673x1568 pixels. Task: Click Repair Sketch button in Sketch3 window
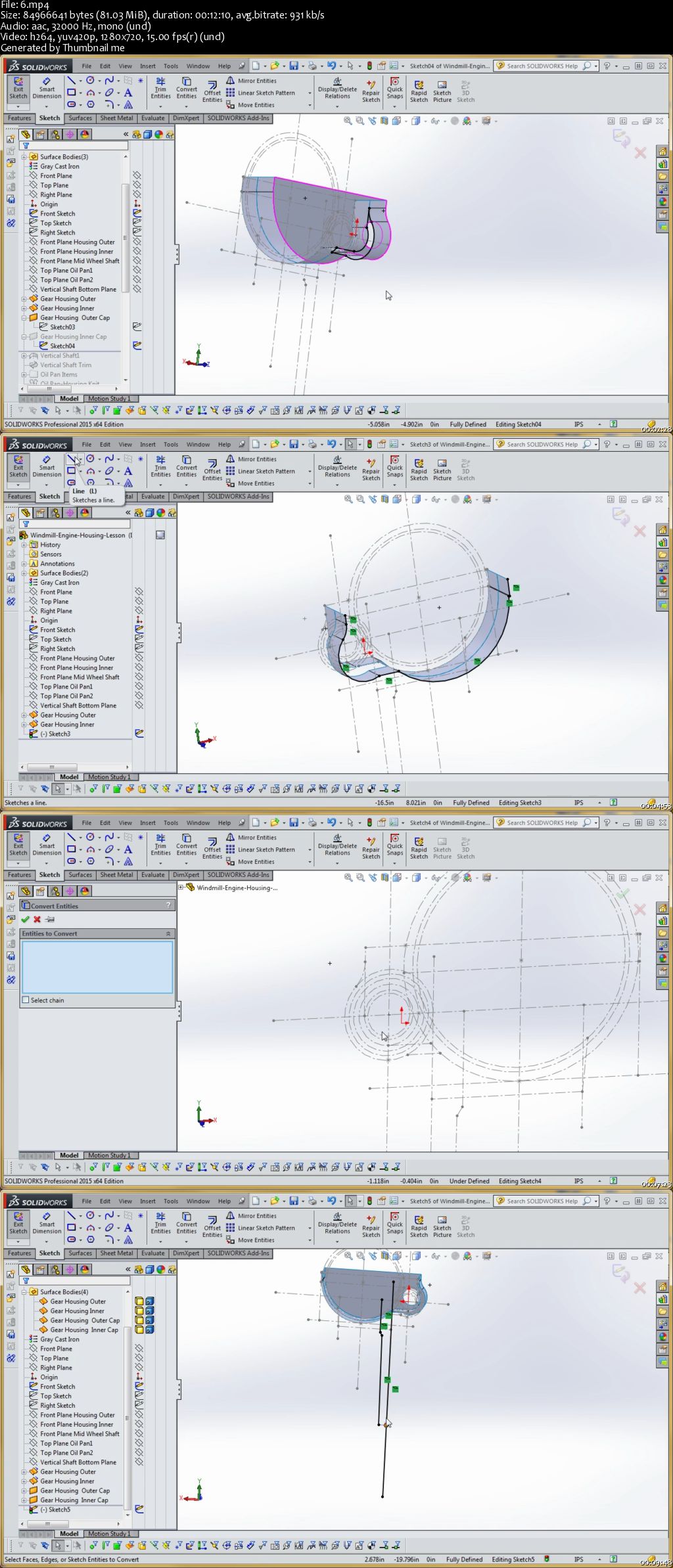point(371,468)
